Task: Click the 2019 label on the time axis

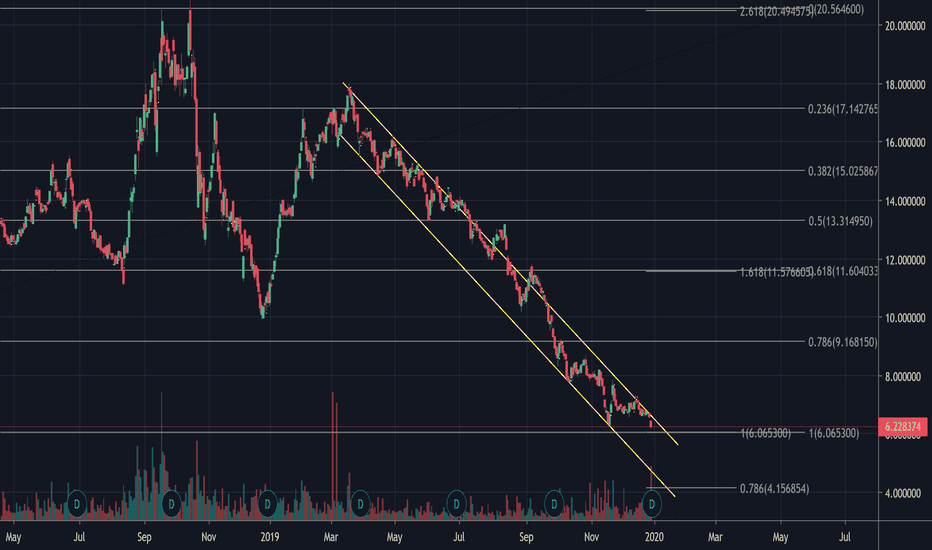Action: (x=270, y=537)
